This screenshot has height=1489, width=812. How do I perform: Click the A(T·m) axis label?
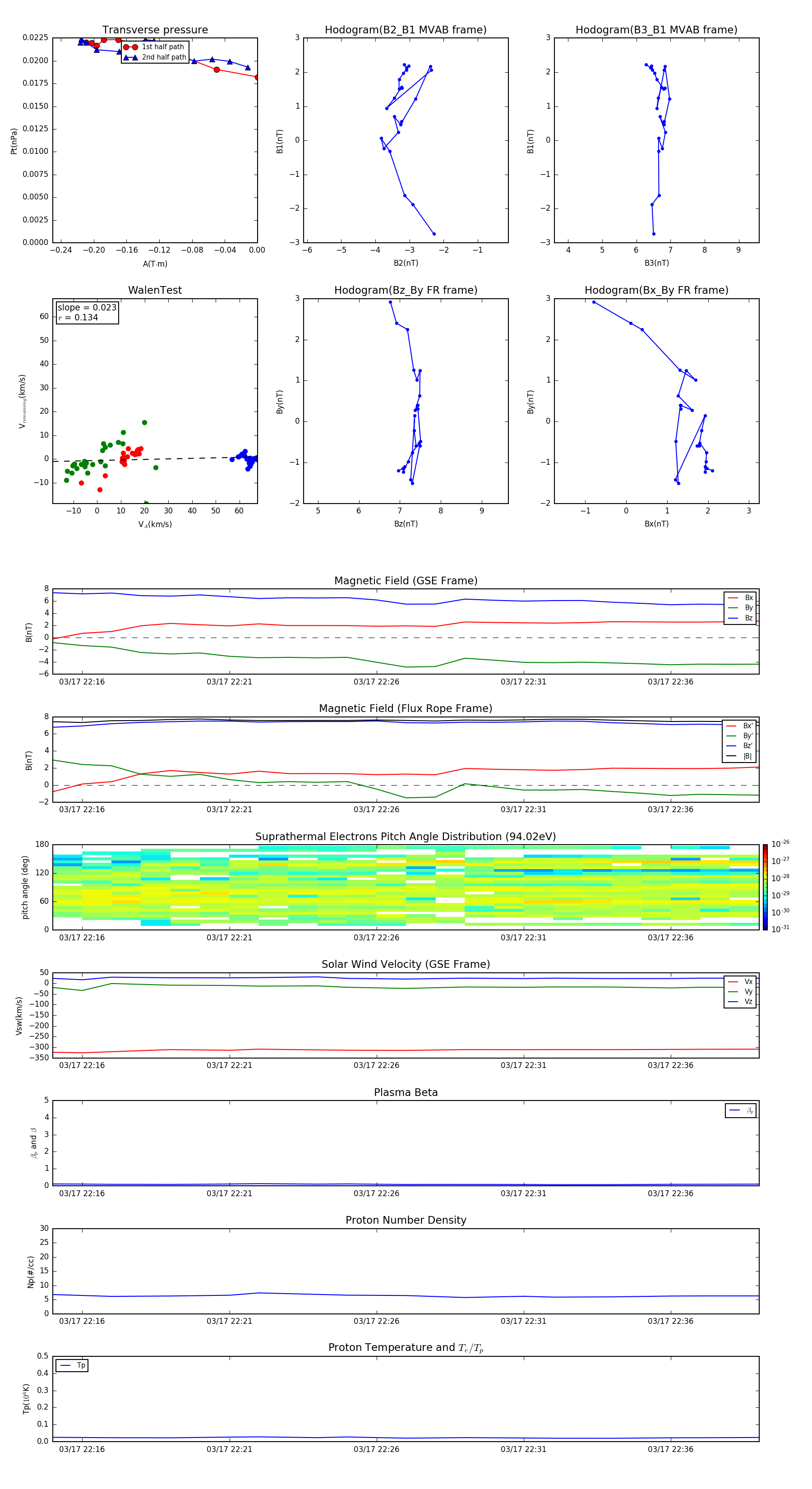click(x=155, y=264)
